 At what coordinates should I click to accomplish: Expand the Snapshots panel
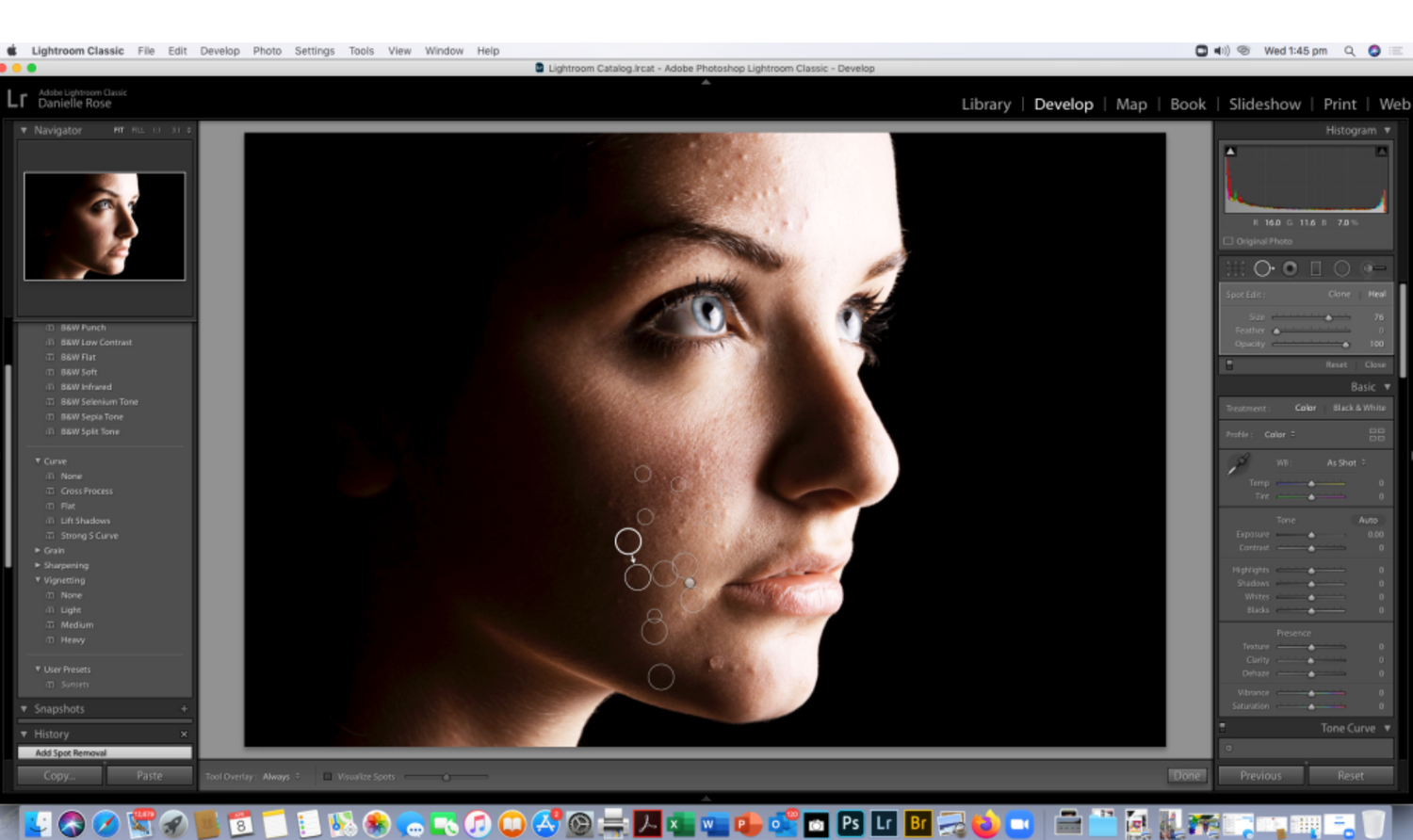click(24, 708)
